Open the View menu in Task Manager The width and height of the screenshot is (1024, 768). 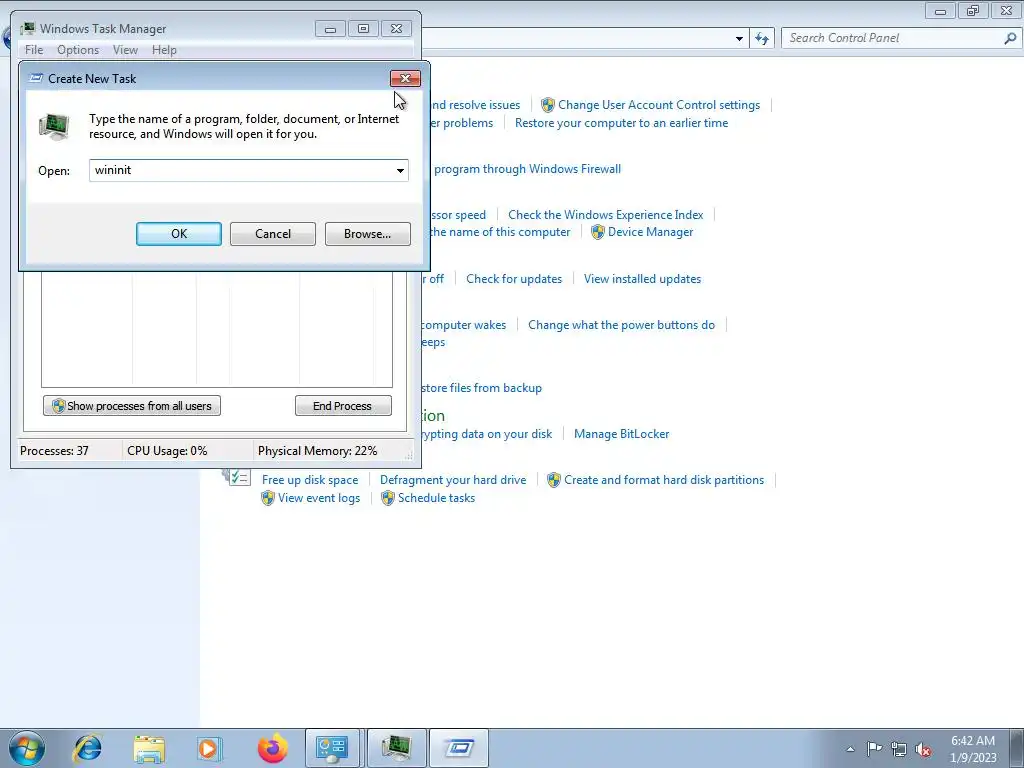click(125, 50)
